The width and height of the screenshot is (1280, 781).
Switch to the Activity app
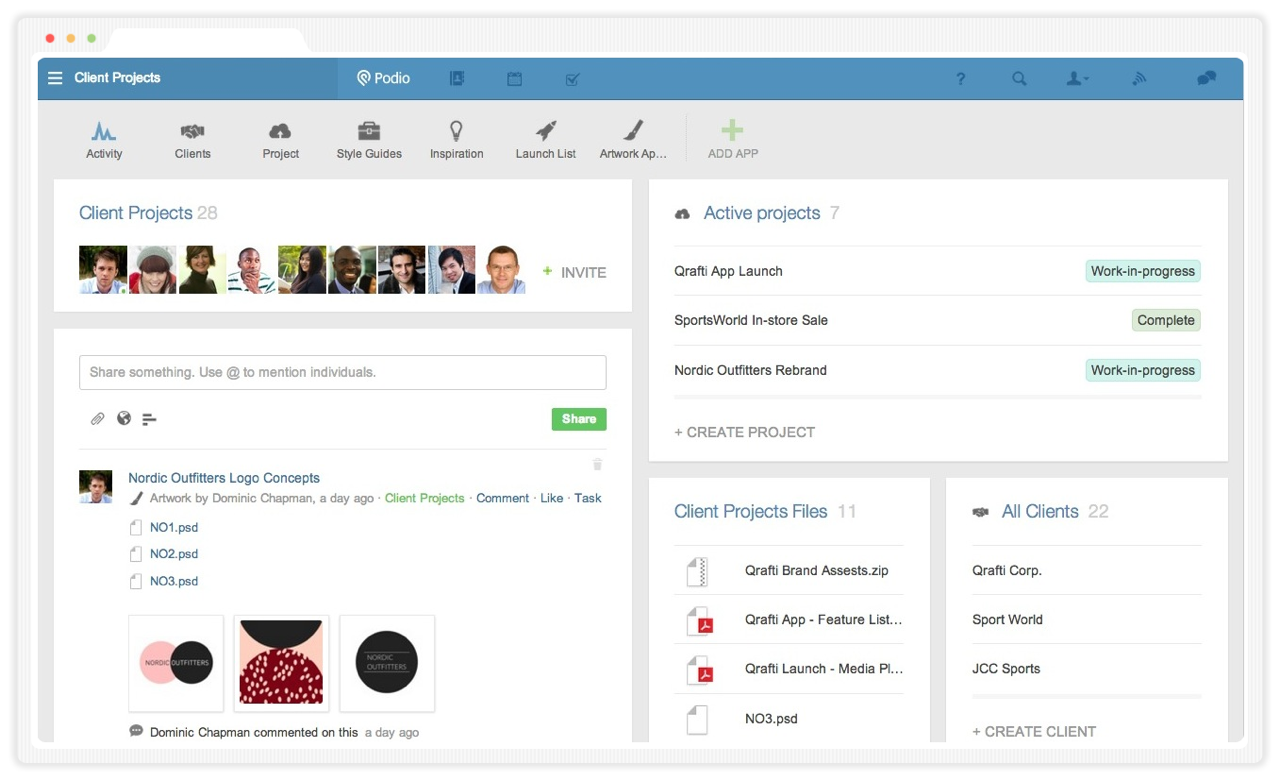click(x=104, y=138)
